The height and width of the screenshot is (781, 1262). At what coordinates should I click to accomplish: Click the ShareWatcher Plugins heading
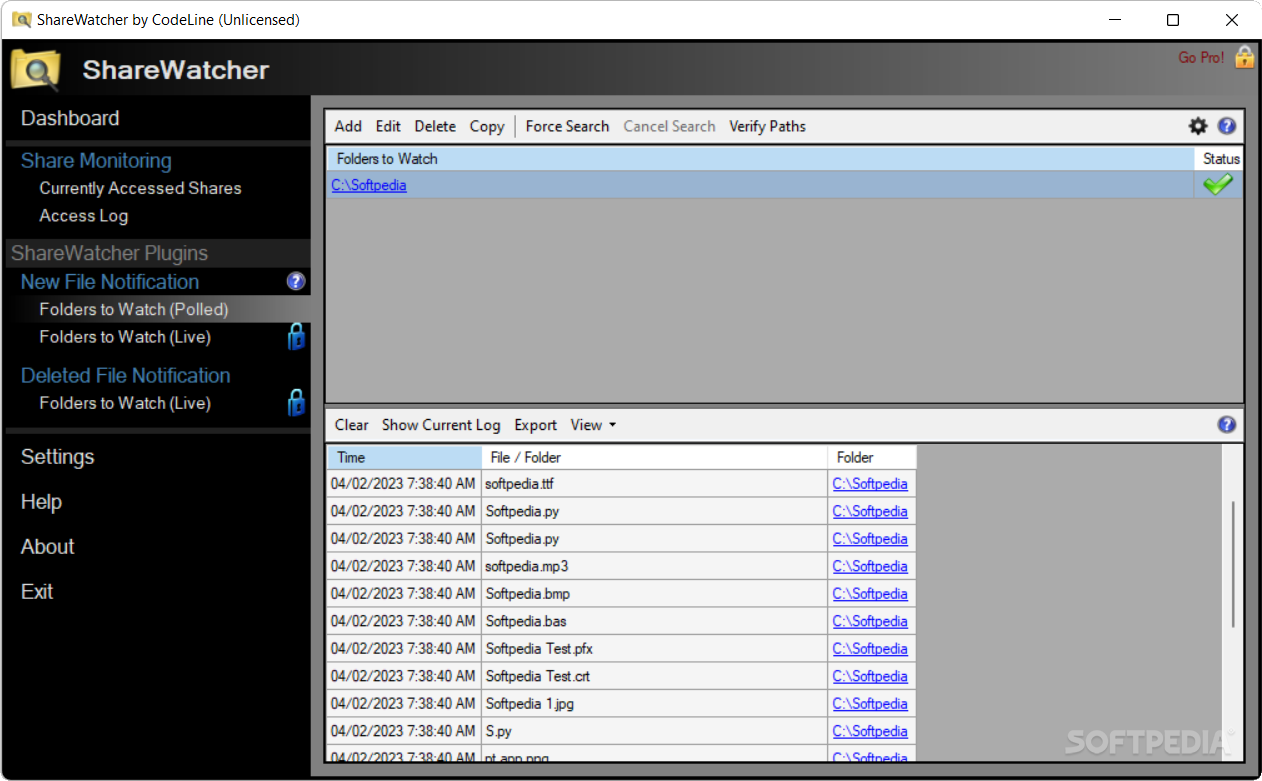click(x=109, y=254)
